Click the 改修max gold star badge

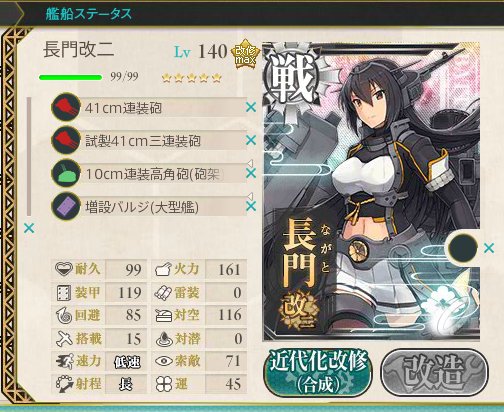(245, 54)
